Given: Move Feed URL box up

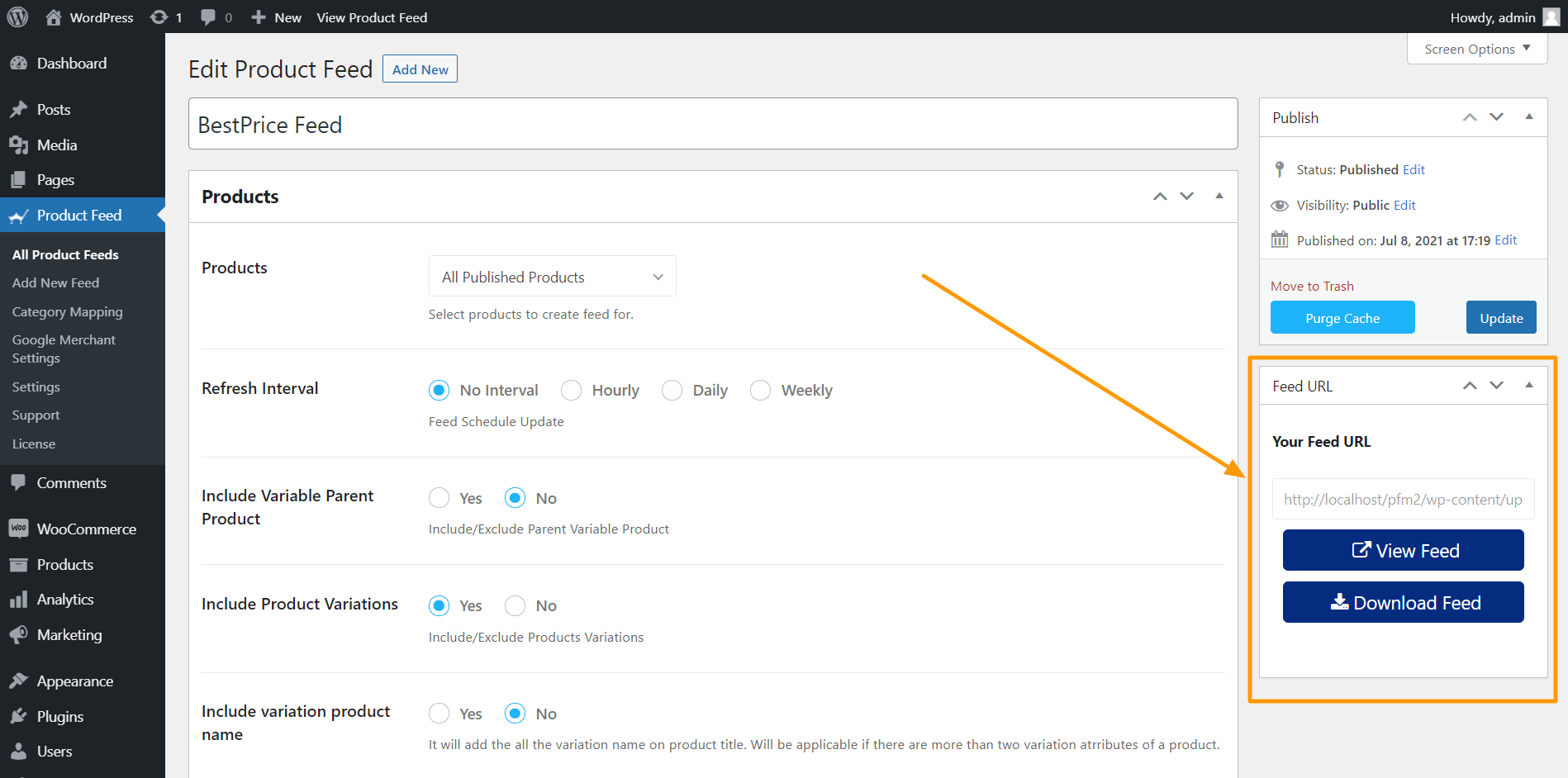Looking at the screenshot, I should pos(1470,386).
